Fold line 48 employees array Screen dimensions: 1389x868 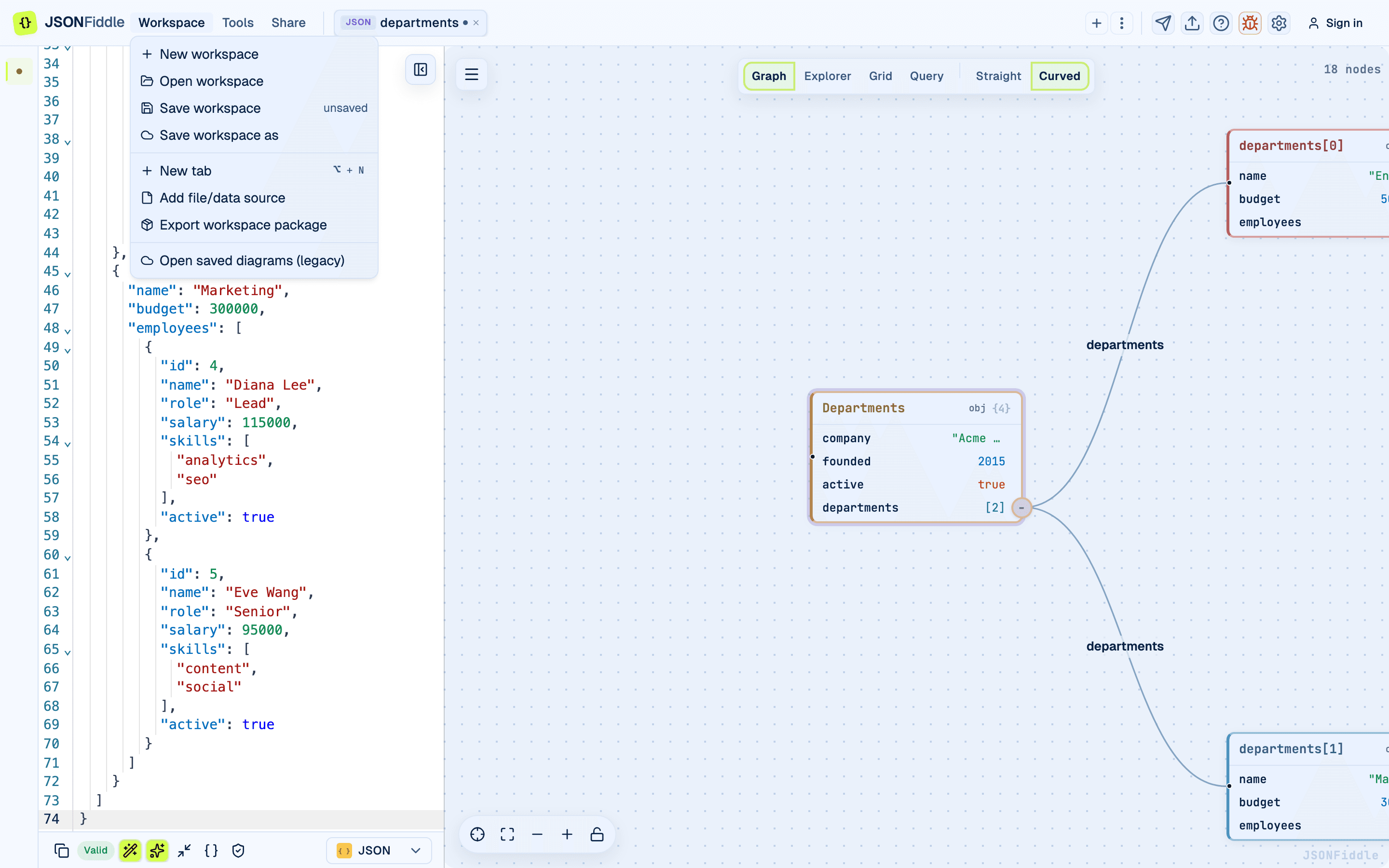click(x=68, y=331)
